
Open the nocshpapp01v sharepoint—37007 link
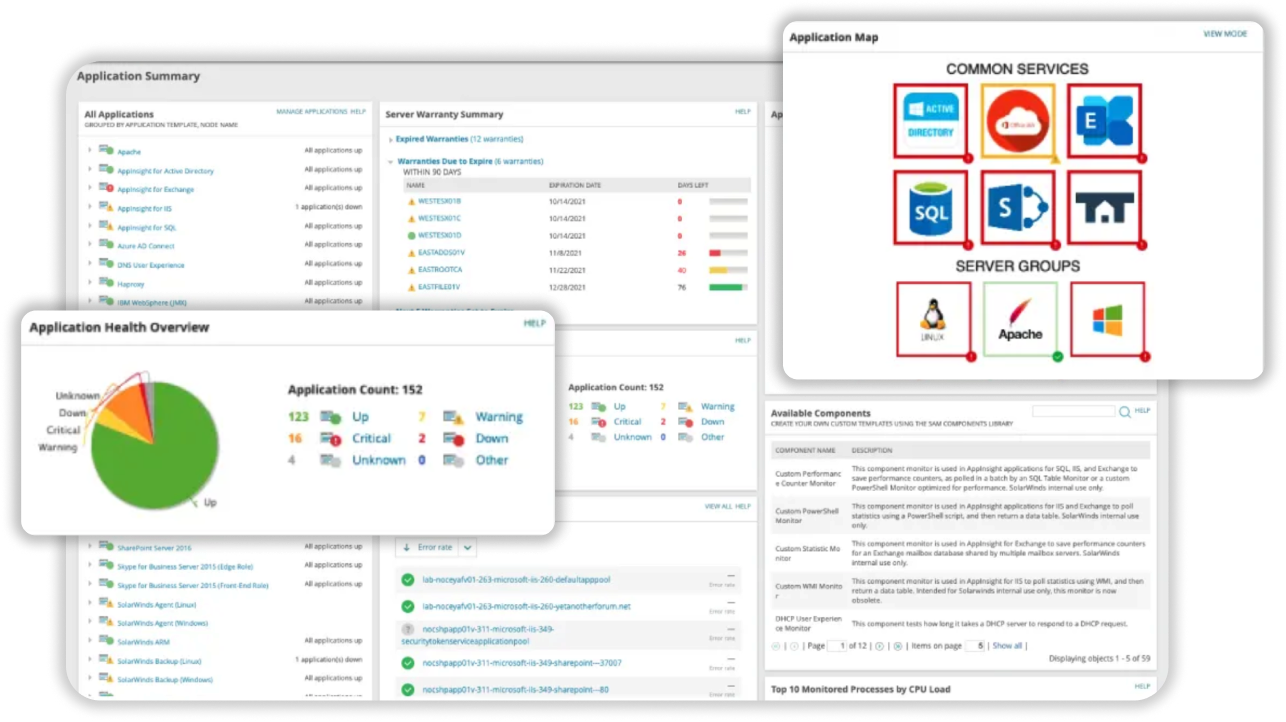click(x=521, y=663)
